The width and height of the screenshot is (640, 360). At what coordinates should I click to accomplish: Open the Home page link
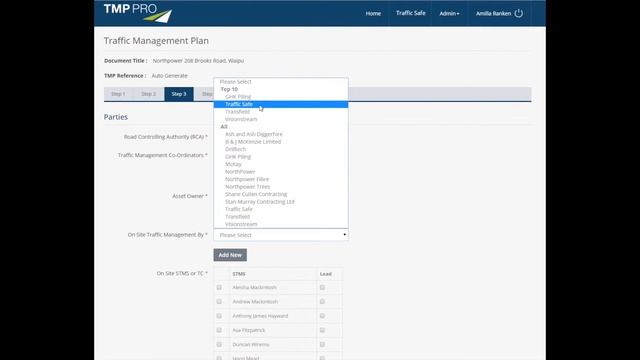(x=373, y=13)
